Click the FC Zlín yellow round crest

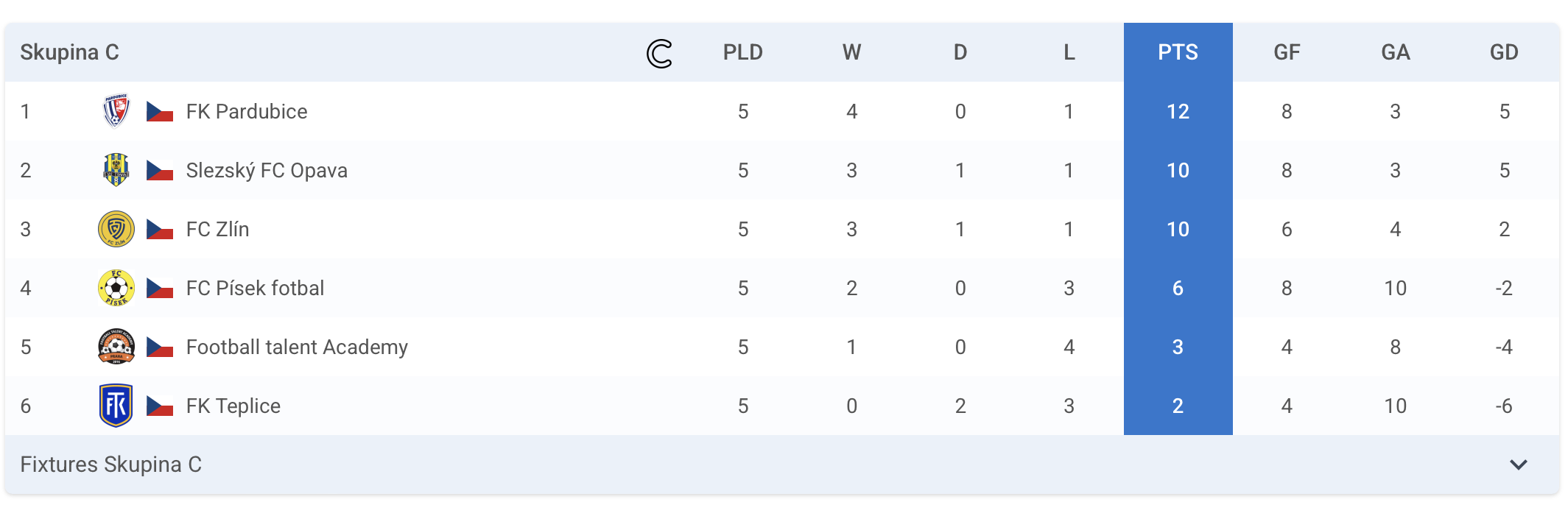pos(116,229)
